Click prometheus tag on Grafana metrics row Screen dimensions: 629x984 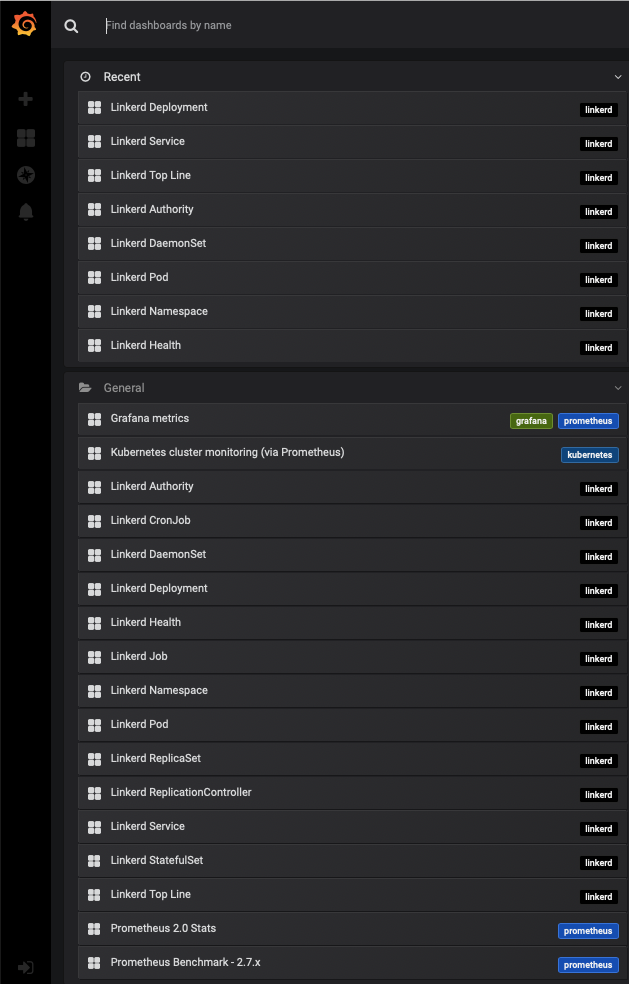[588, 421]
